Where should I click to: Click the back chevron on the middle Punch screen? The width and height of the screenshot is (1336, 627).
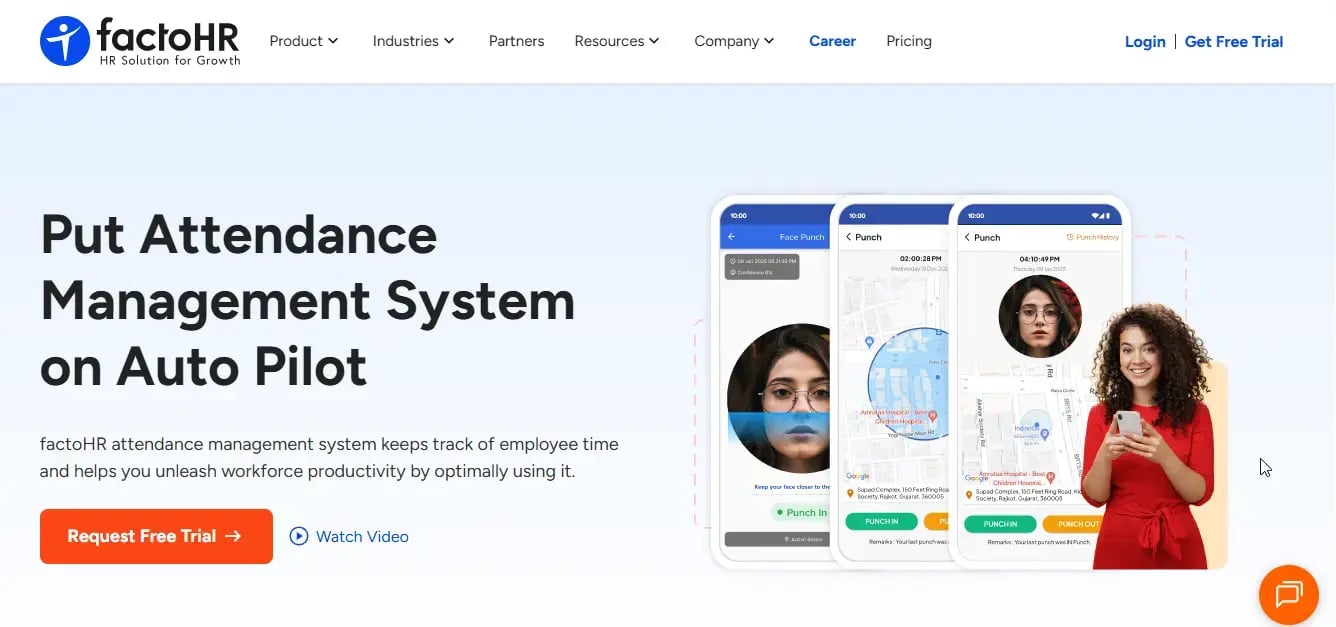(848, 237)
